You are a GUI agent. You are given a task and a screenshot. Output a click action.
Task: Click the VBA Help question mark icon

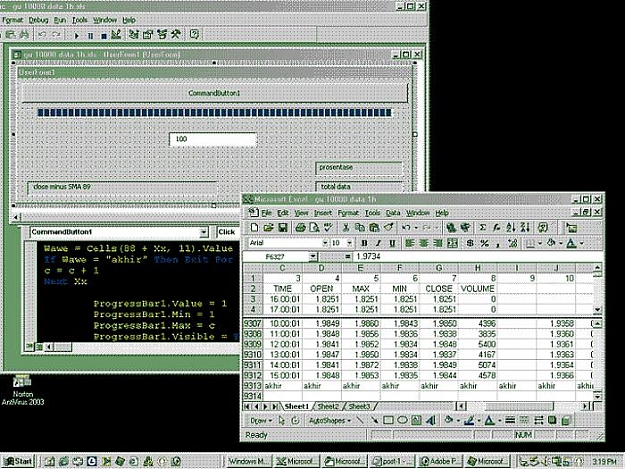pyautogui.click(x=194, y=35)
